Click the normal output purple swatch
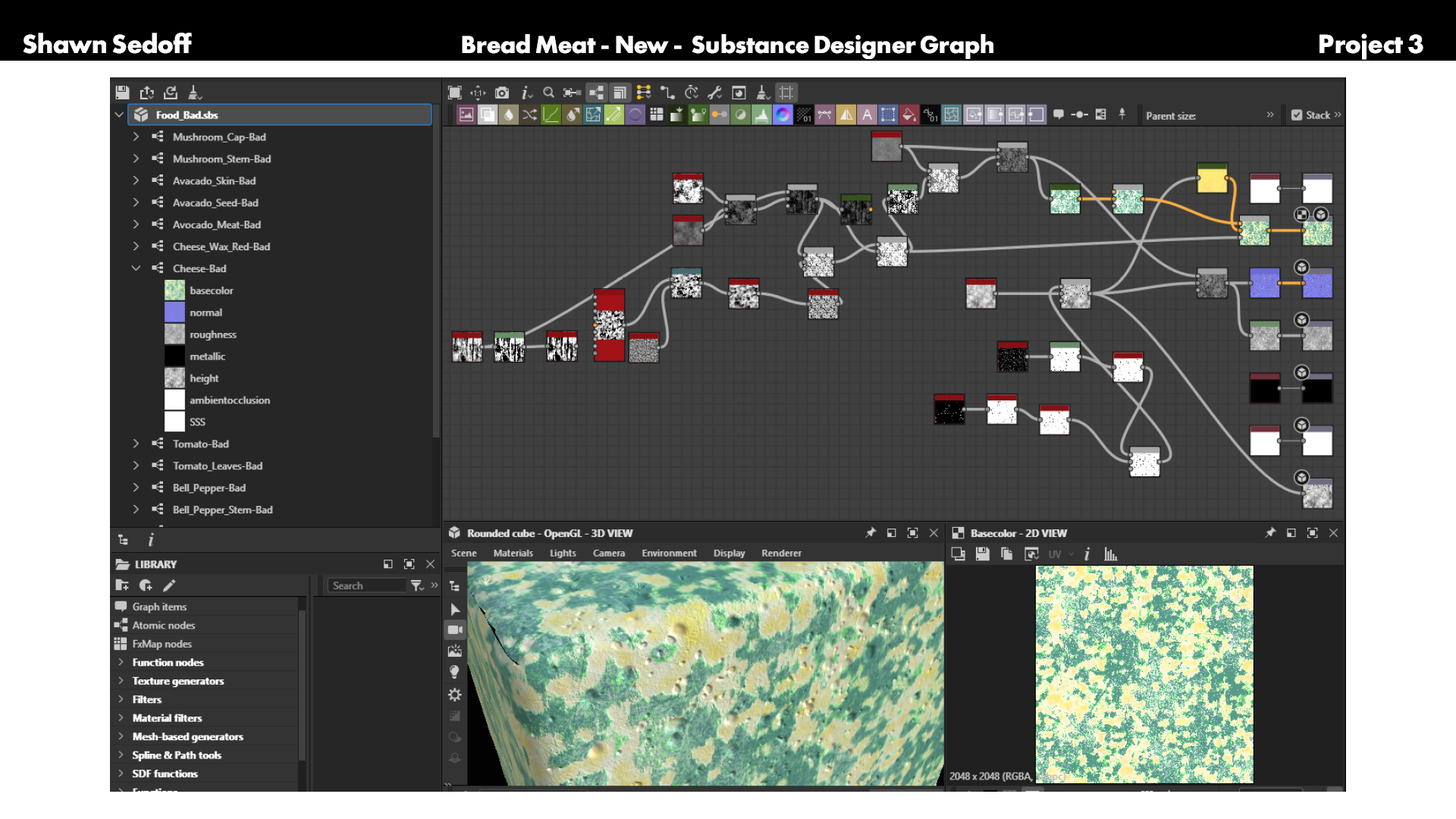The height and width of the screenshot is (819, 1456). 174,312
